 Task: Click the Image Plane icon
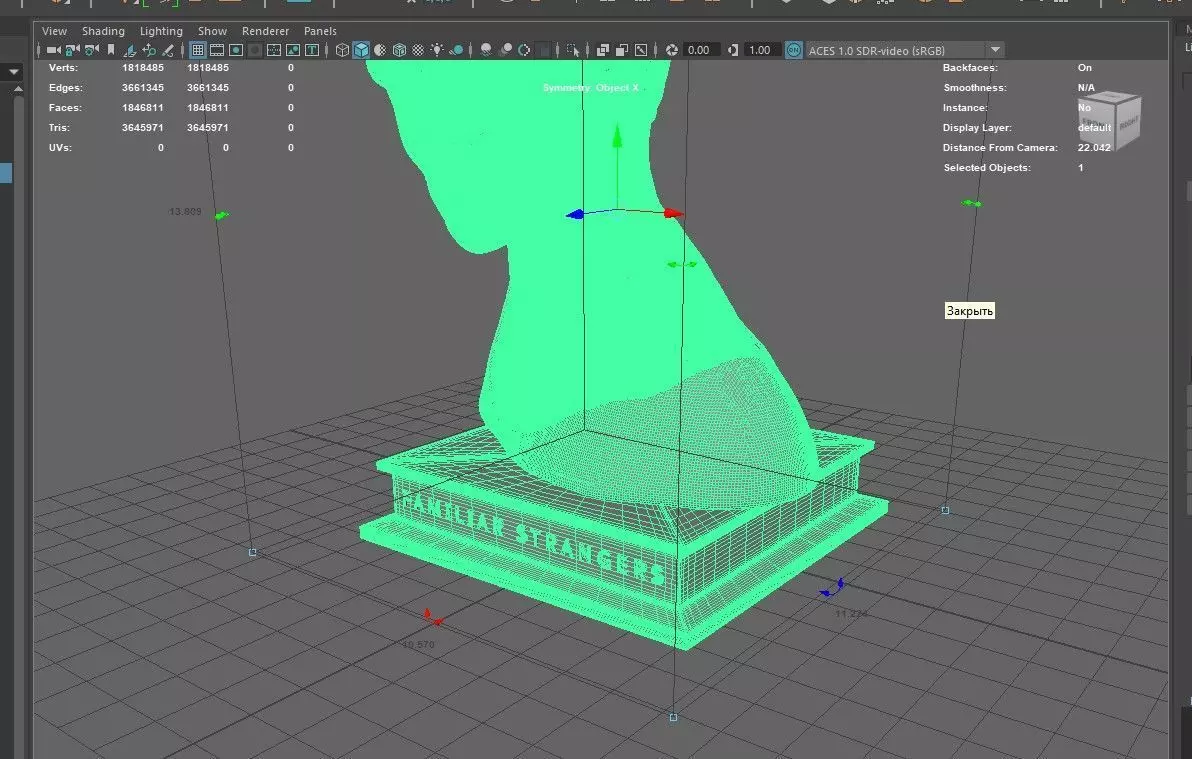[130, 50]
